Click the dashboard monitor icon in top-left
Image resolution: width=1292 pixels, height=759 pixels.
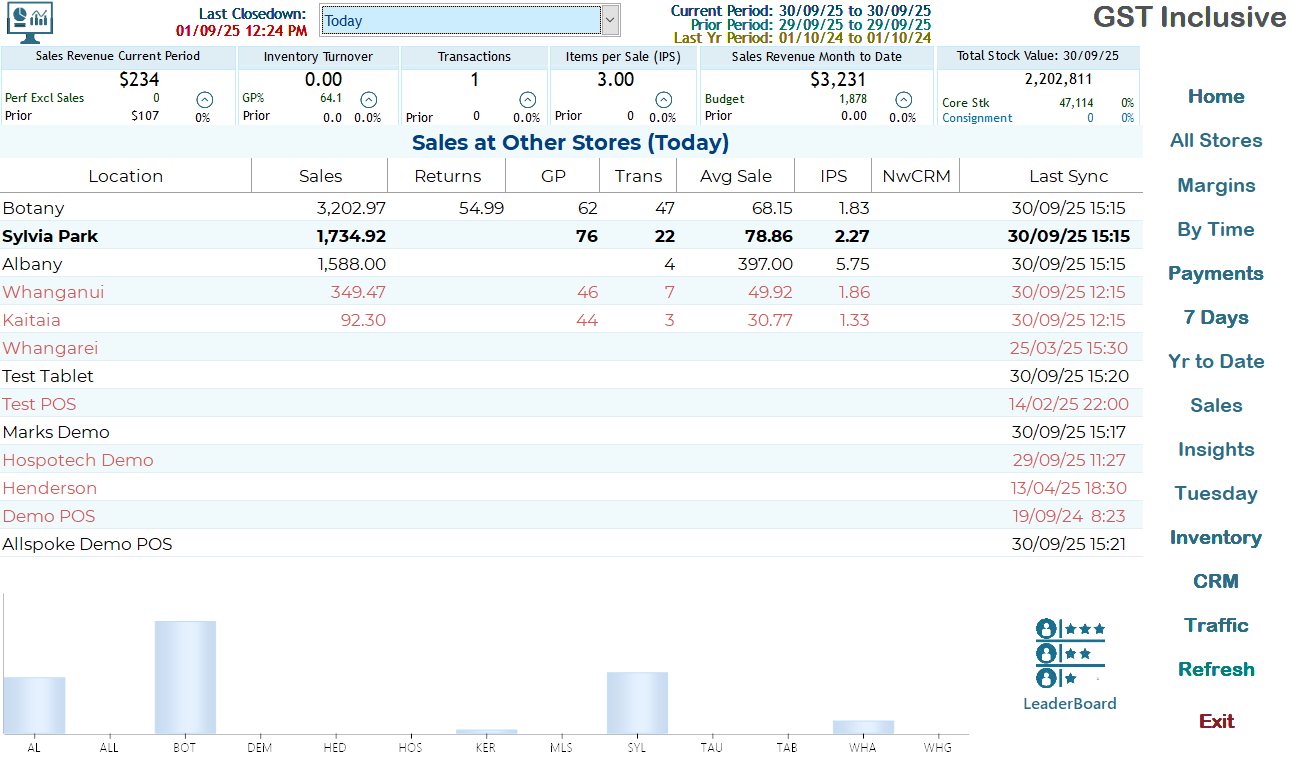(31, 20)
